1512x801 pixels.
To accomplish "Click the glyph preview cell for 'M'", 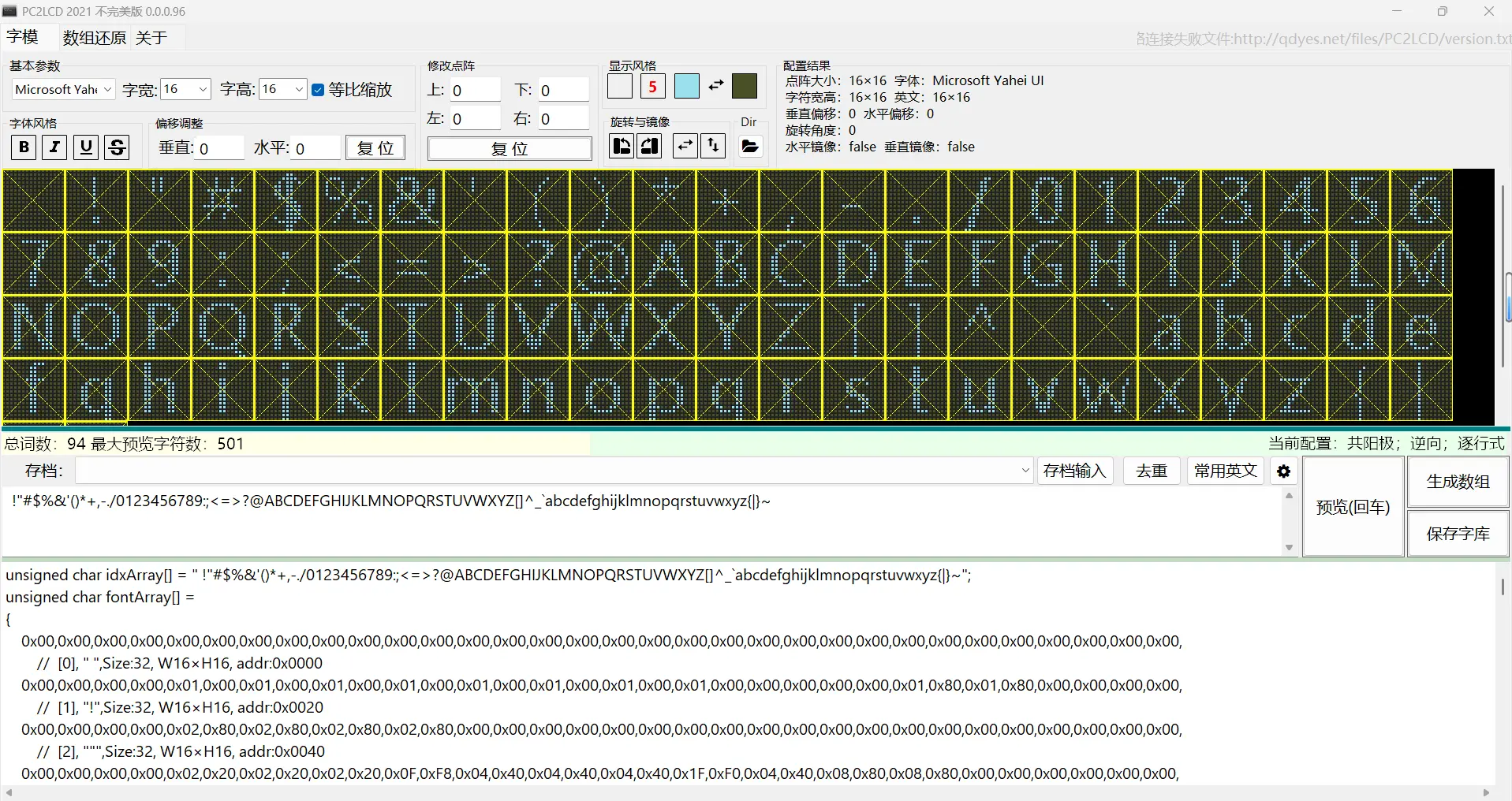I will click(x=1421, y=264).
